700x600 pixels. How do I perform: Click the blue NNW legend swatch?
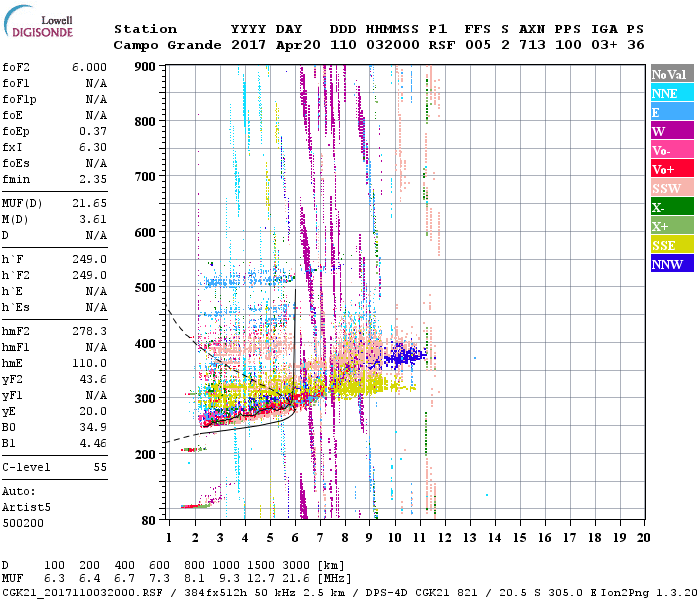[x=672, y=264]
